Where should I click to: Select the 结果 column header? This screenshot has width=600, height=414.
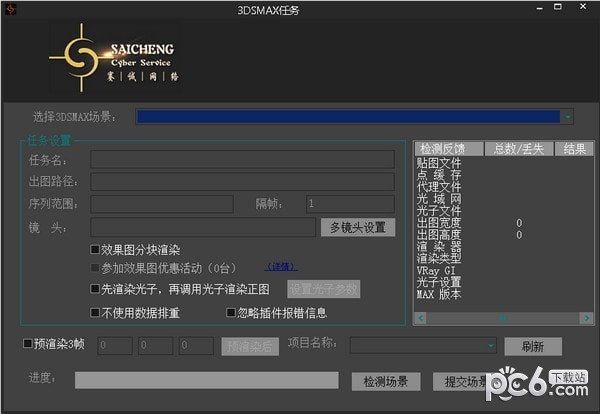pyautogui.click(x=574, y=149)
